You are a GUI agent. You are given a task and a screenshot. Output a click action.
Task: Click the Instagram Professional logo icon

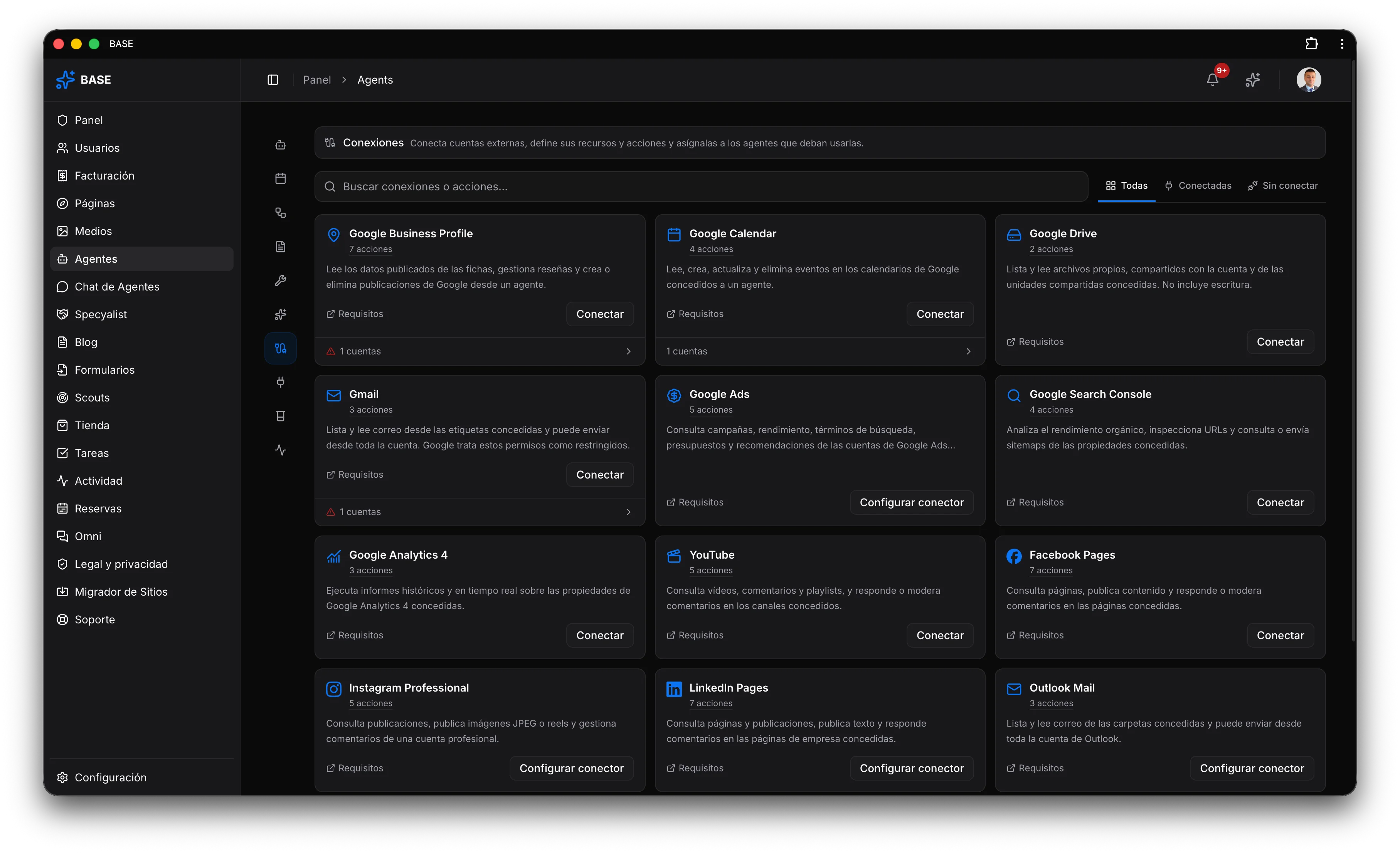point(333,689)
